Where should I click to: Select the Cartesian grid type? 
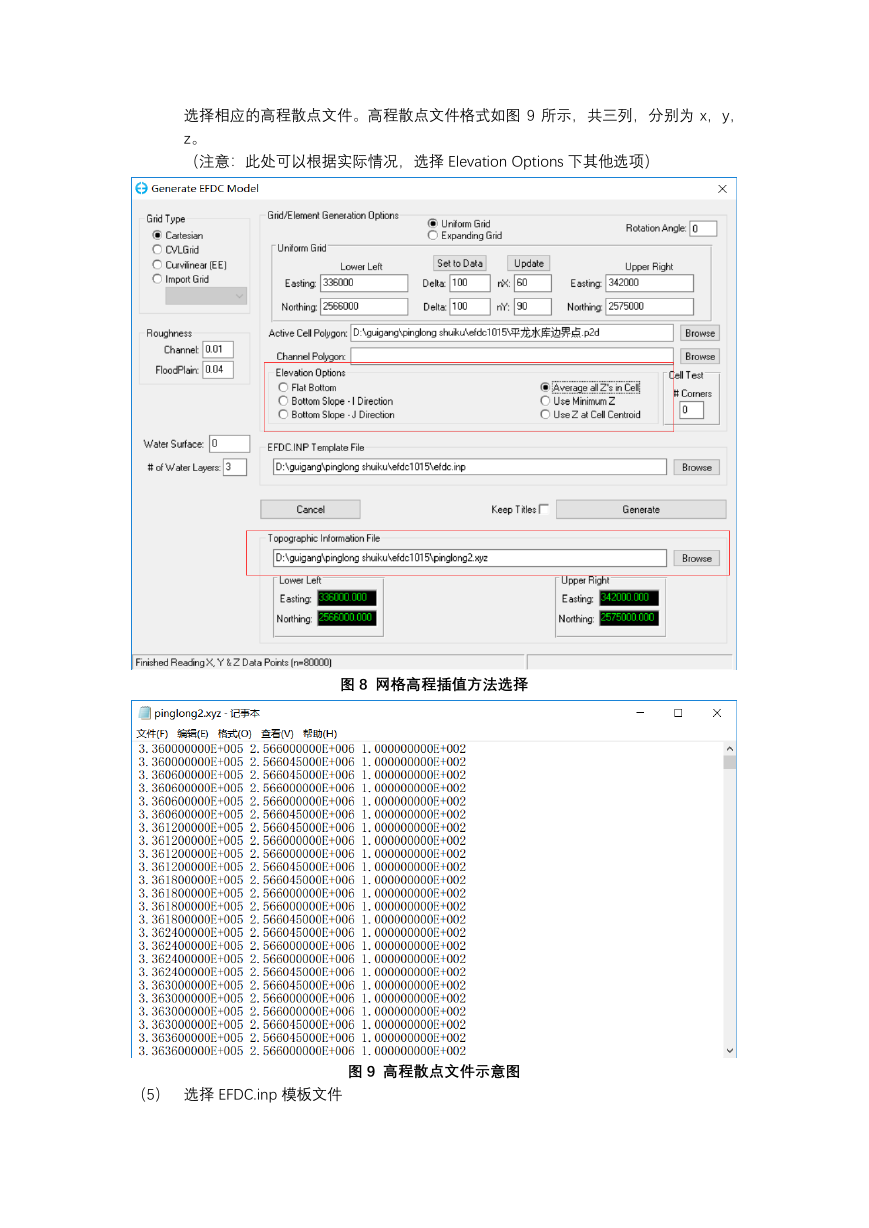(158, 236)
